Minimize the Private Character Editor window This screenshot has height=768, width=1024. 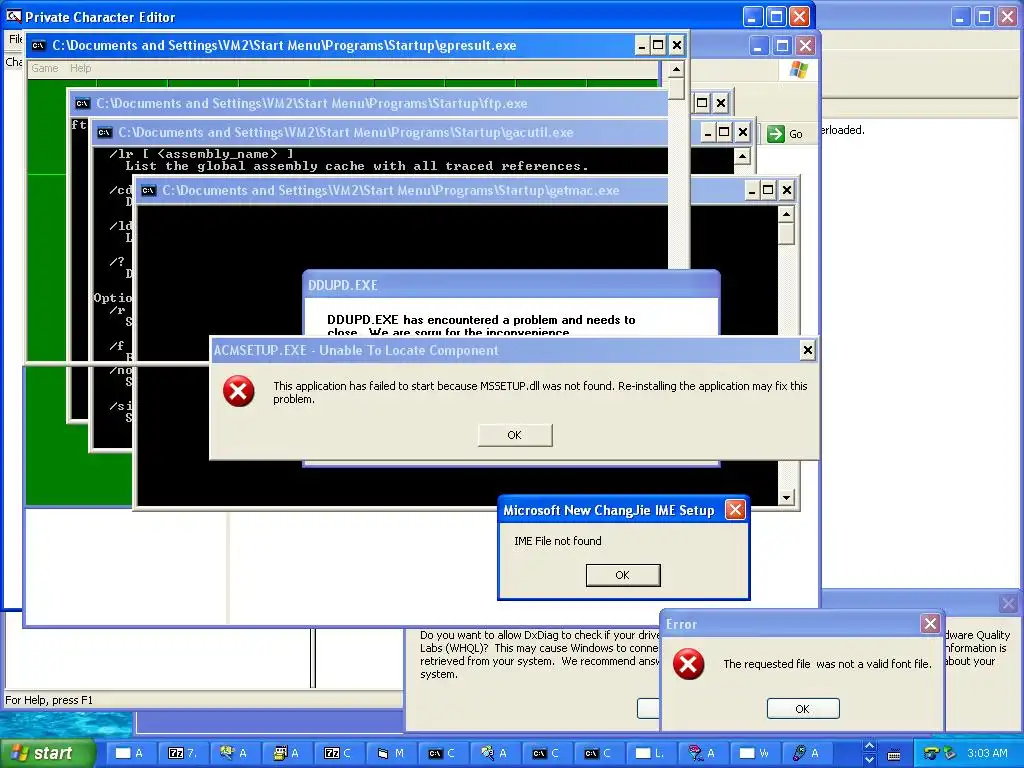pos(753,16)
